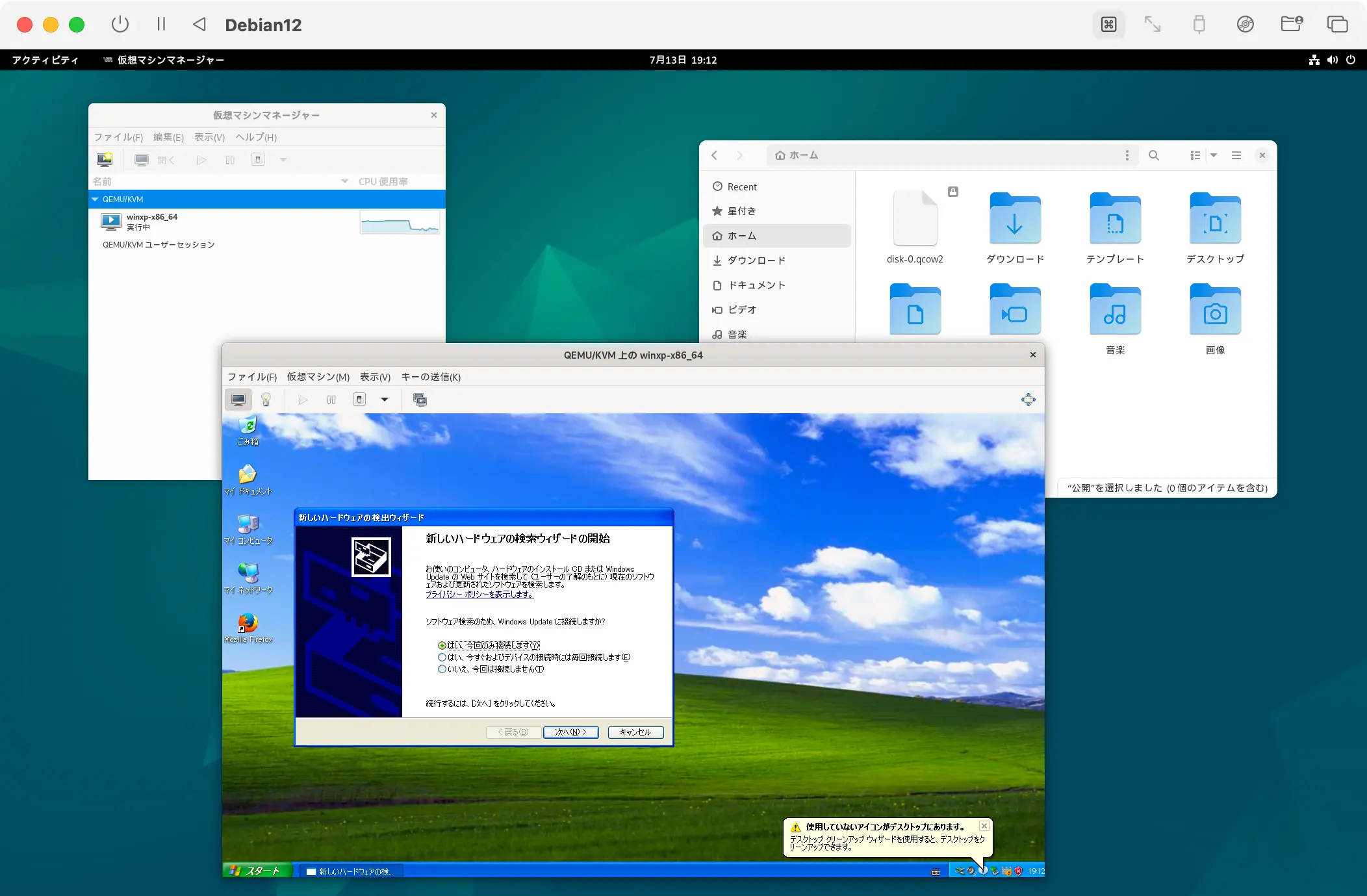Open view options dropdown arrow in Files

(x=1214, y=155)
